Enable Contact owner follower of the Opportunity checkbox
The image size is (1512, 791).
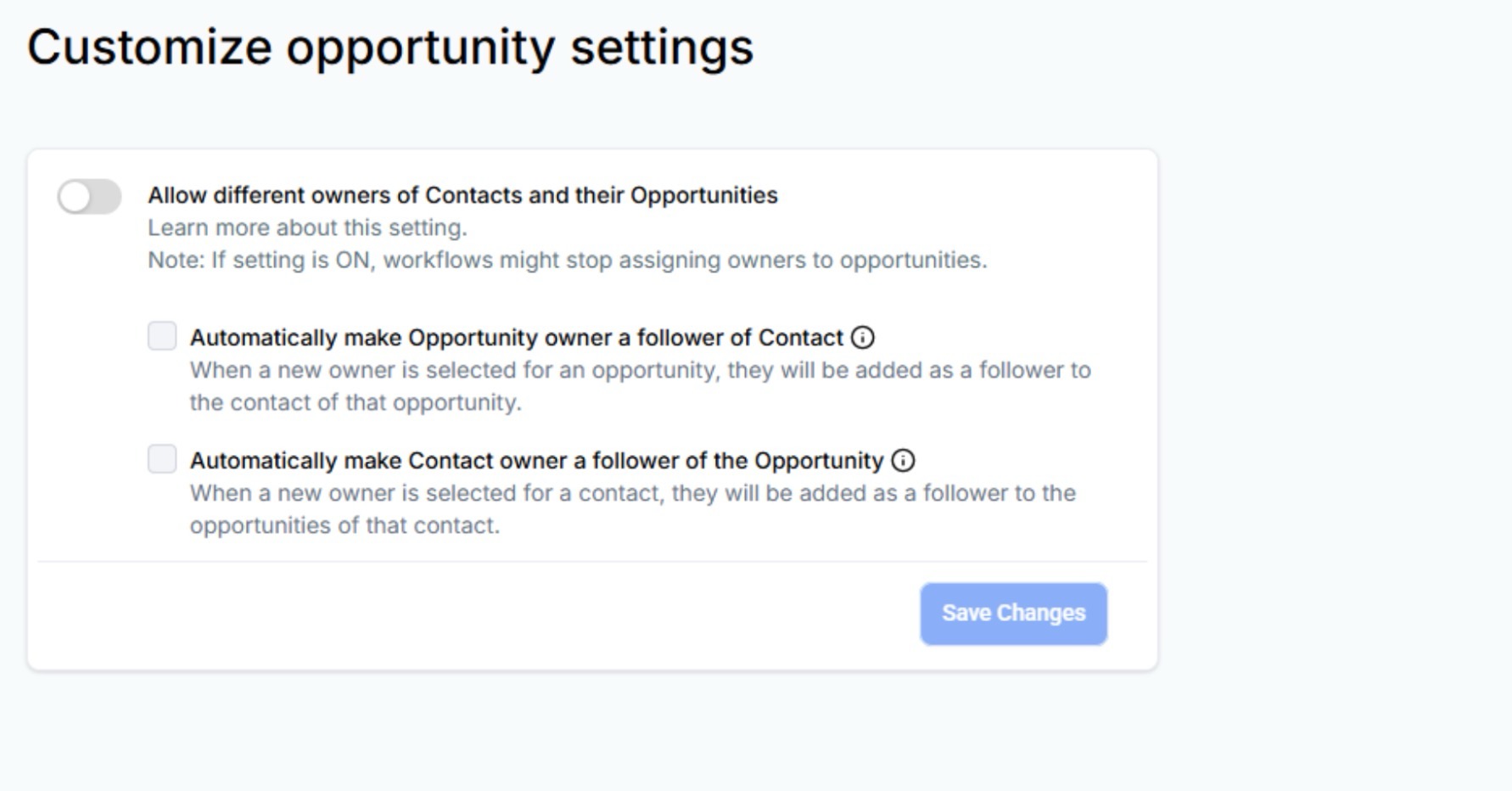click(x=162, y=459)
